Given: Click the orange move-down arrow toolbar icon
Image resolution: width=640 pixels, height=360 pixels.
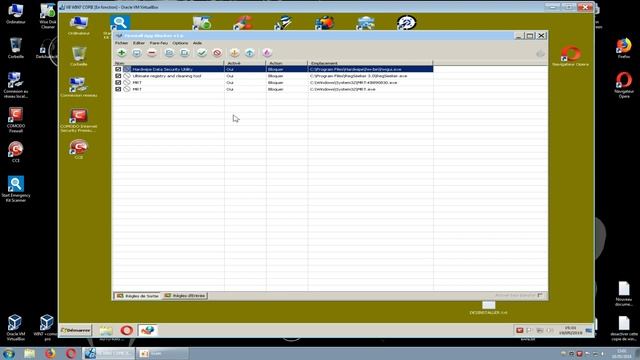Looking at the screenshot, I should point(234,53).
